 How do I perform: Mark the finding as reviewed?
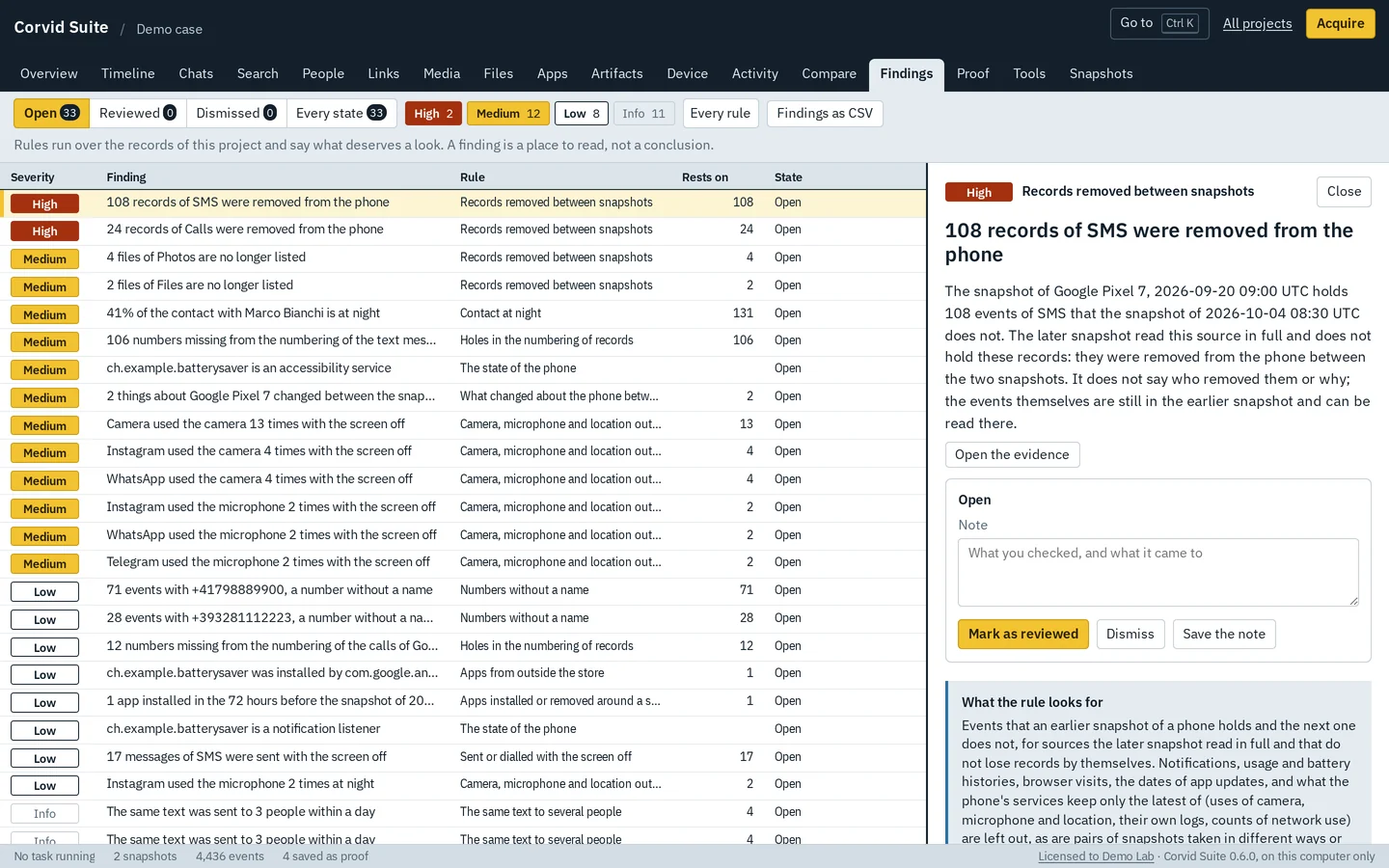pyautogui.click(x=1023, y=634)
